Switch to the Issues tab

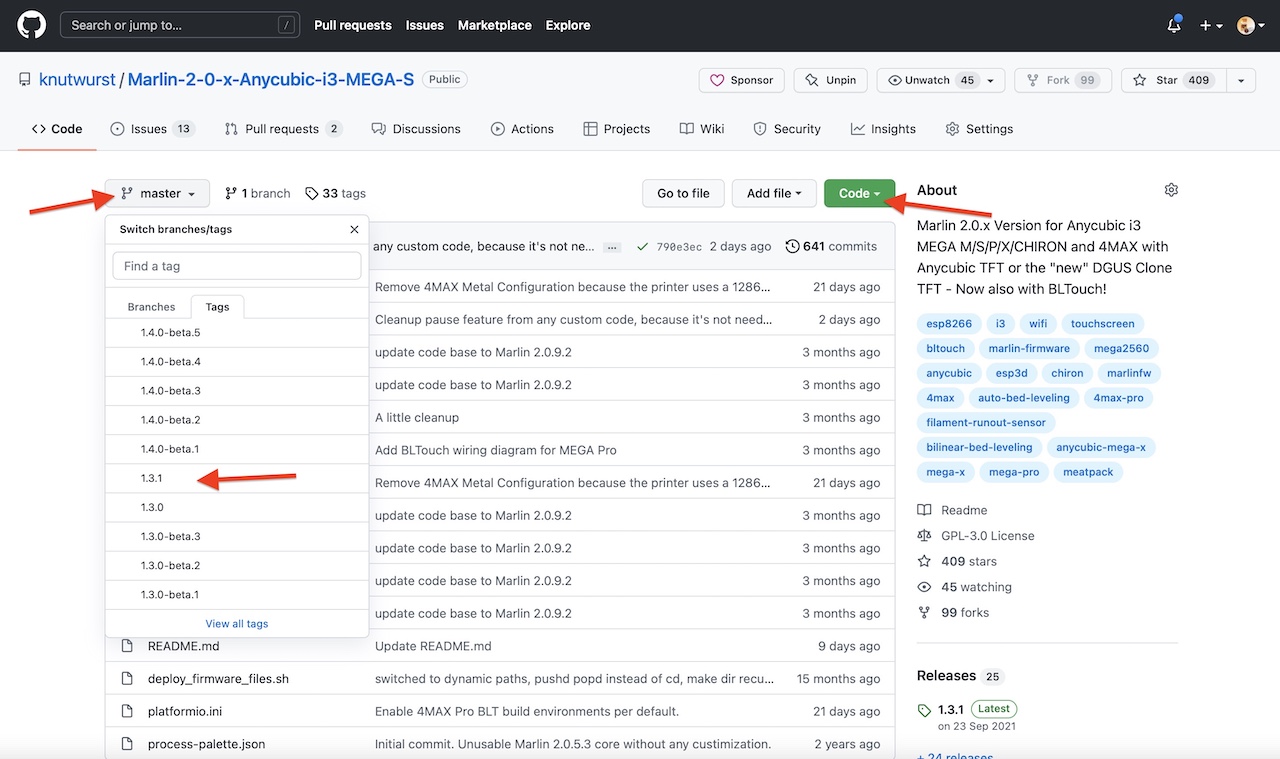click(152, 129)
